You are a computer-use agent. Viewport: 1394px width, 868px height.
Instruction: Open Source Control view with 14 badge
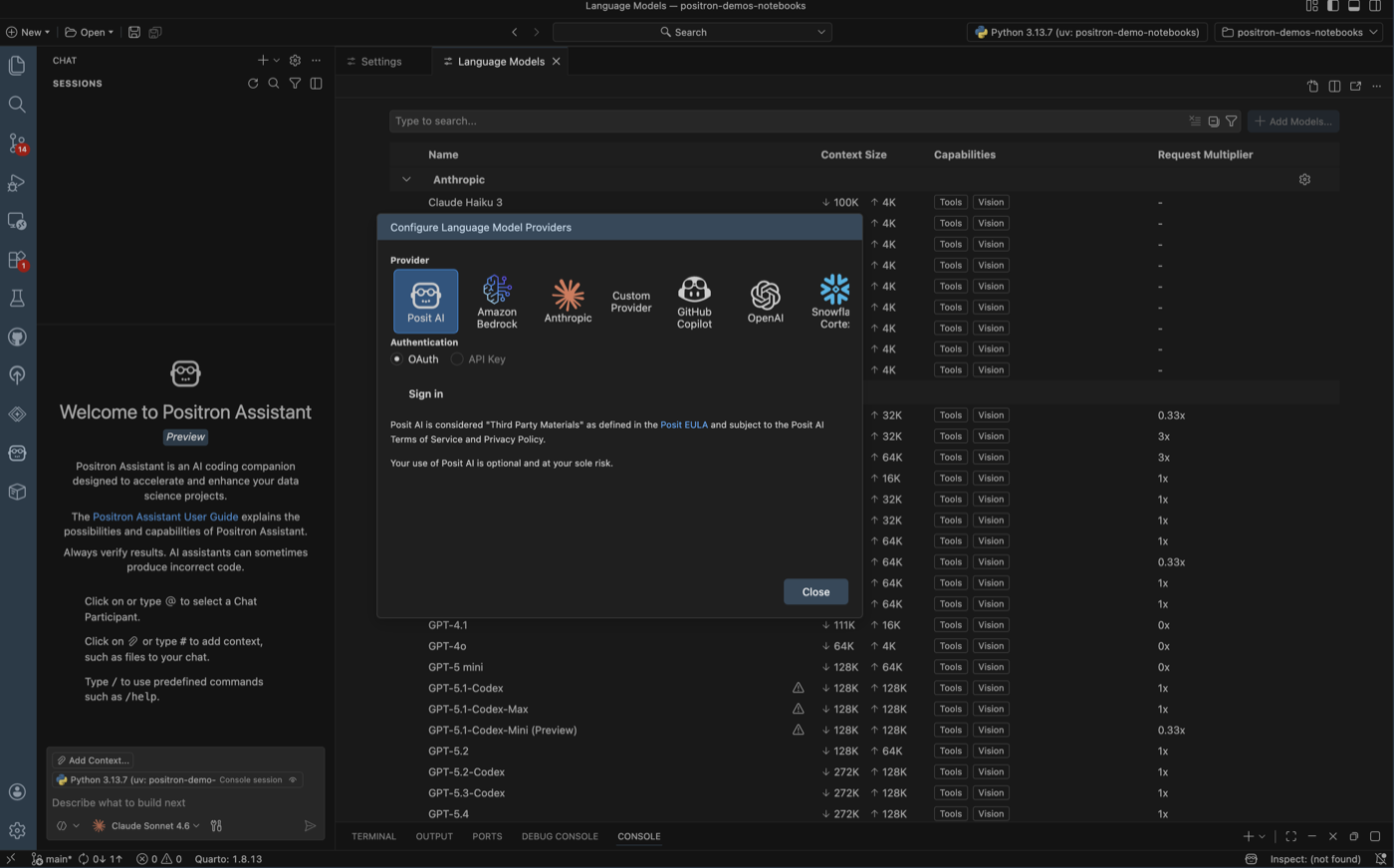pos(17,143)
